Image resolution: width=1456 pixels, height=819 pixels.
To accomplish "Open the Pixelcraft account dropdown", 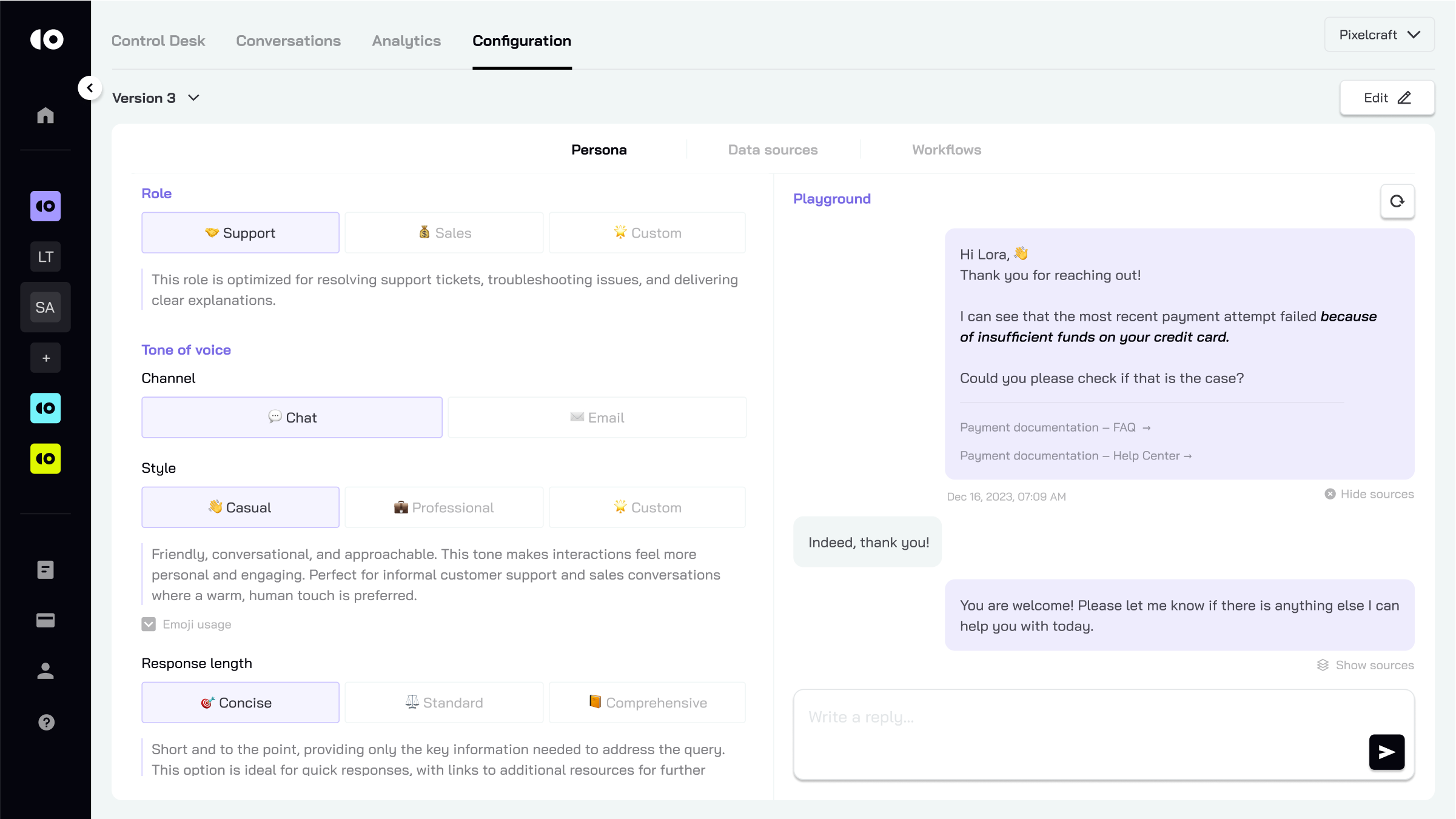I will (1379, 35).
